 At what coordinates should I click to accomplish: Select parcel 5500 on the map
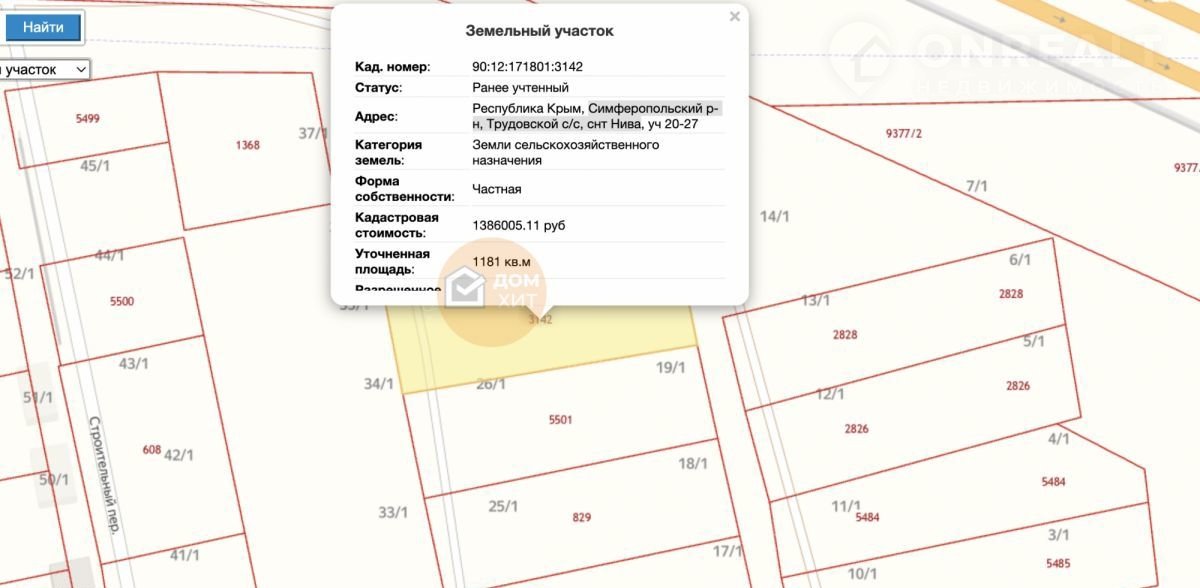click(121, 301)
